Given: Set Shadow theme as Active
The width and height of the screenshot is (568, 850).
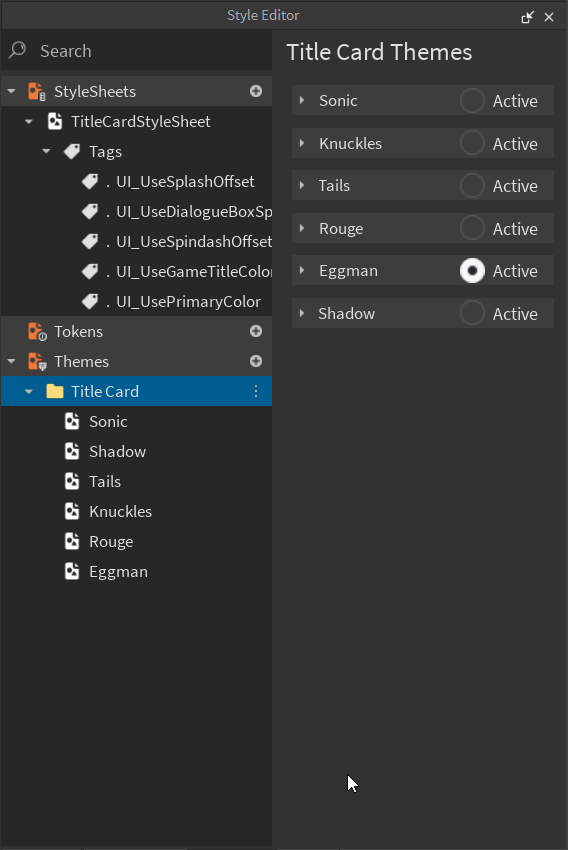Looking at the screenshot, I should tap(472, 313).
